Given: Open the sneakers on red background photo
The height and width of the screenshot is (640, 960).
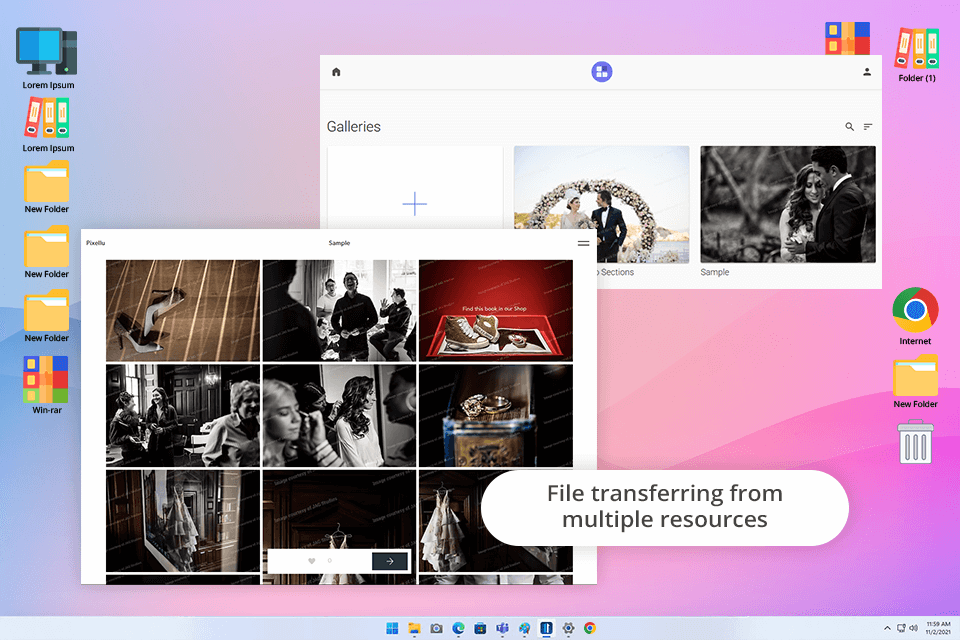Looking at the screenshot, I should click(x=496, y=311).
